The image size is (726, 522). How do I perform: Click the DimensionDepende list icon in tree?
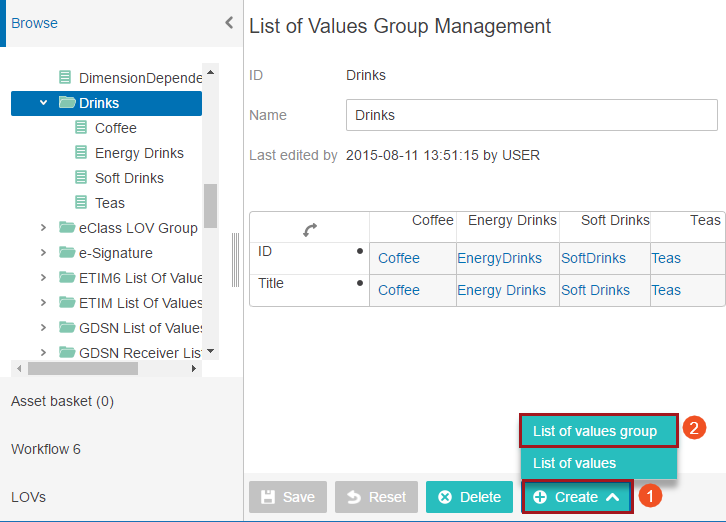[x=65, y=77]
